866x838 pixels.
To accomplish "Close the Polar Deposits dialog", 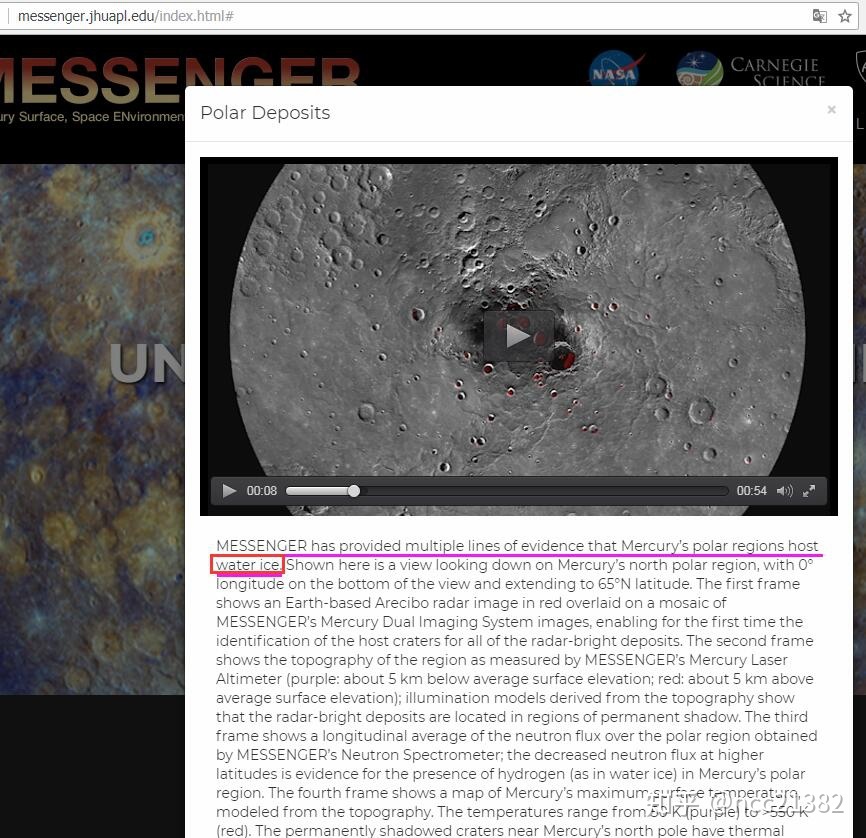I will click(x=831, y=109).
